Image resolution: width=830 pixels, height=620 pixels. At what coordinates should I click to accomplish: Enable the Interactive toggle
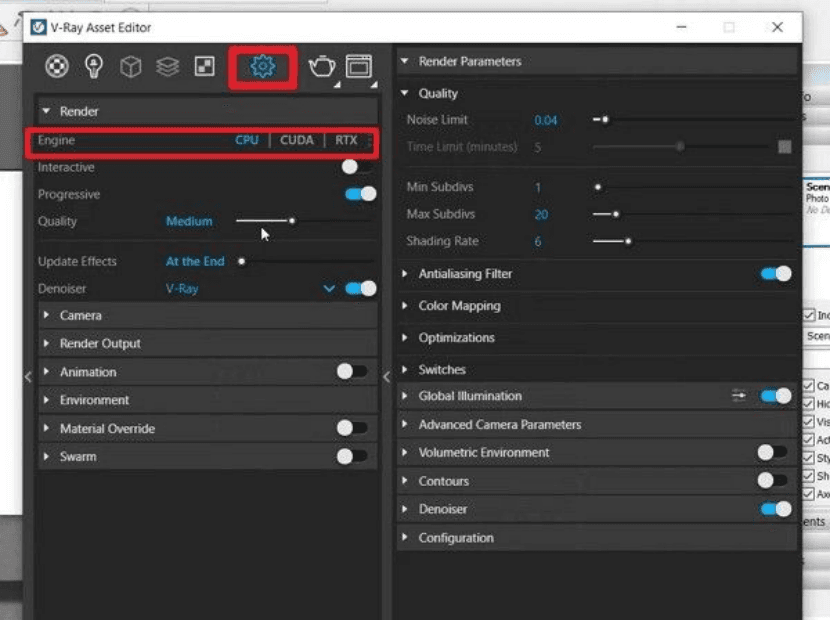(x=357, y=167)
